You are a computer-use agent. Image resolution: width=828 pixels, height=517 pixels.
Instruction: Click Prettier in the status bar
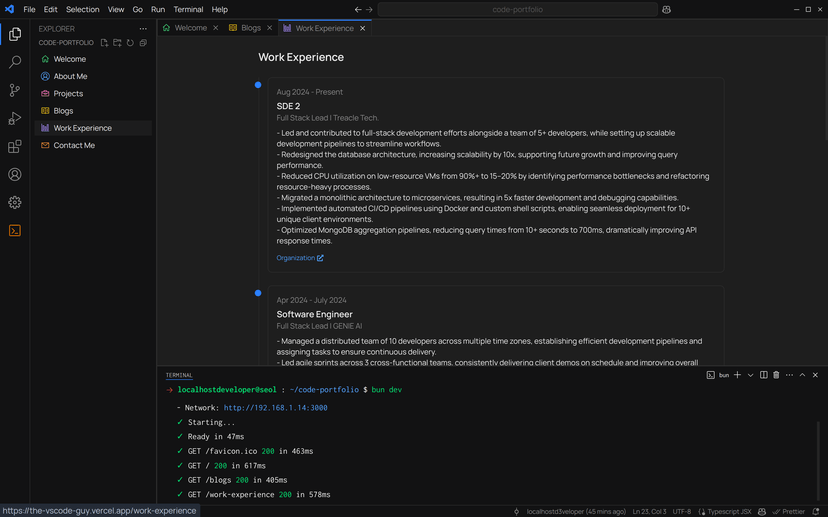click(x=788, y=511)
